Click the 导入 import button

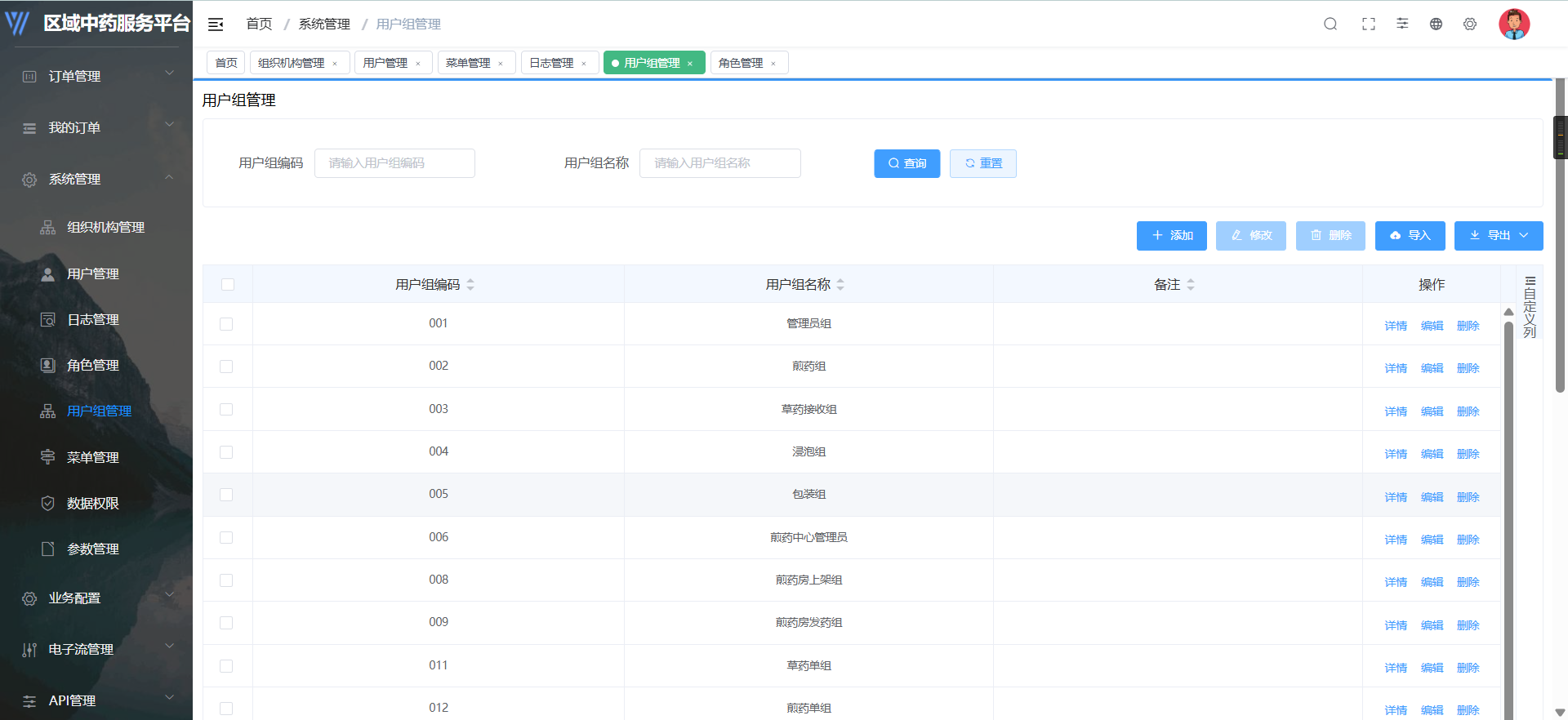[1410, 235]
